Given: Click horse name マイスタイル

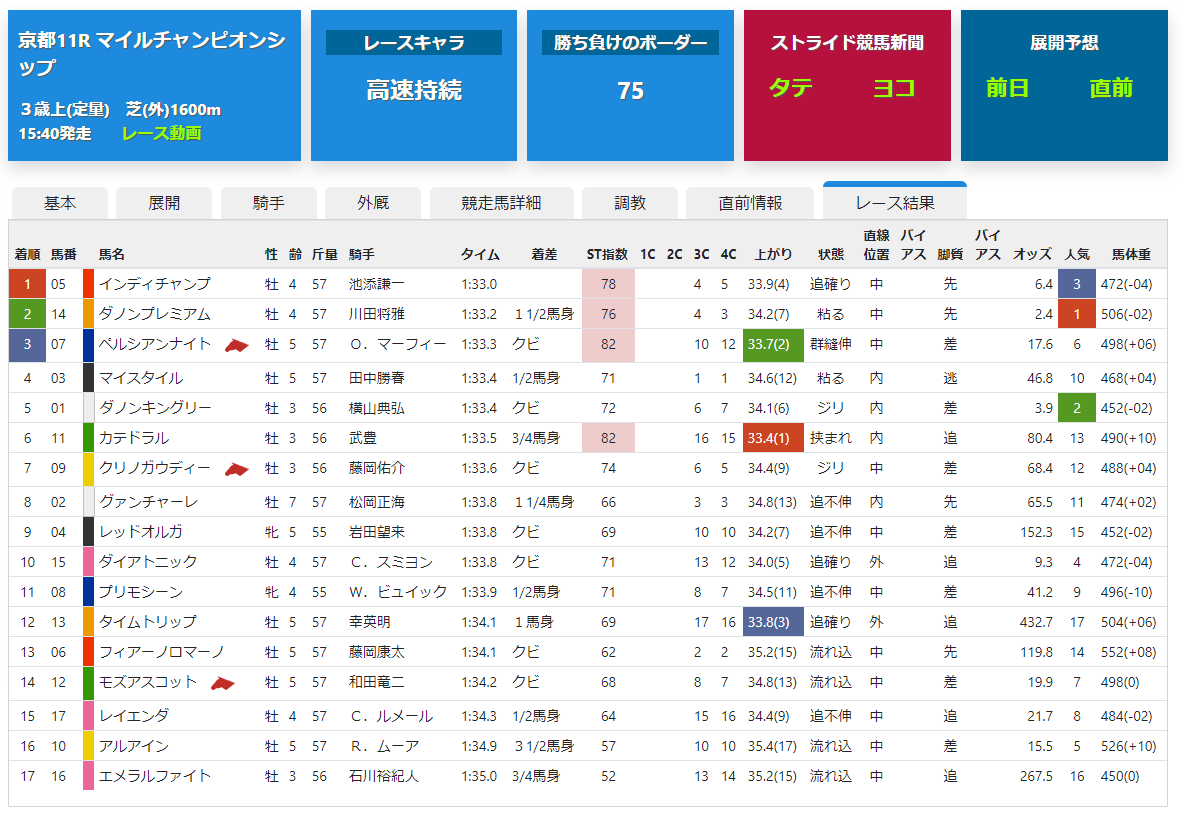Looking at the screenshot, I should click(140, 378).
